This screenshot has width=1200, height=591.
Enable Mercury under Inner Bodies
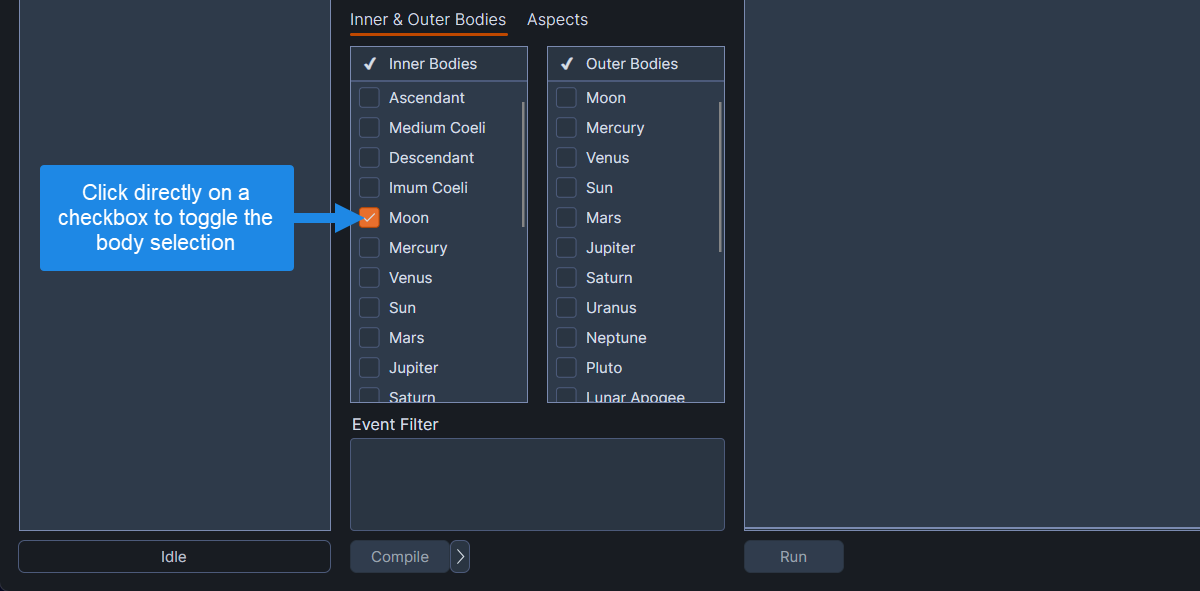pyautogui.click(x=369, y=247)
